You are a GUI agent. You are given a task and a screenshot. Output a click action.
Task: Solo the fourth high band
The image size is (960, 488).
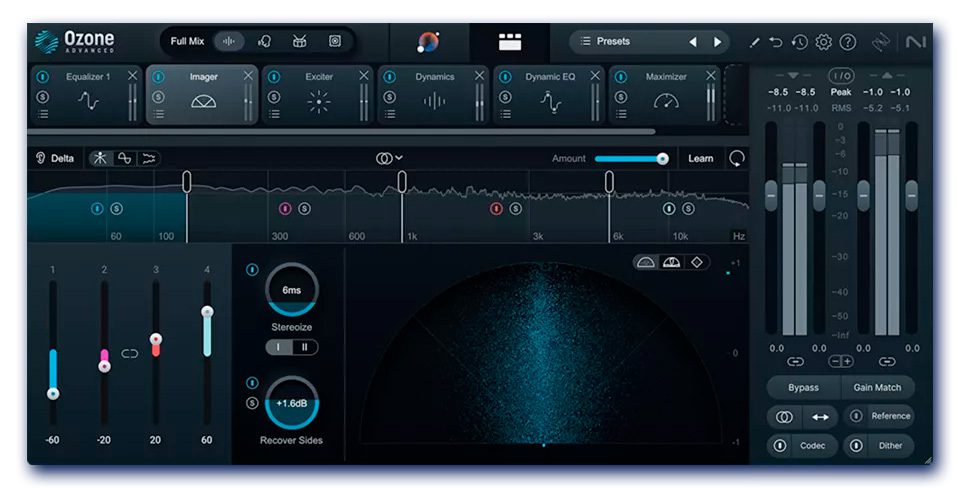click(688, 209)
